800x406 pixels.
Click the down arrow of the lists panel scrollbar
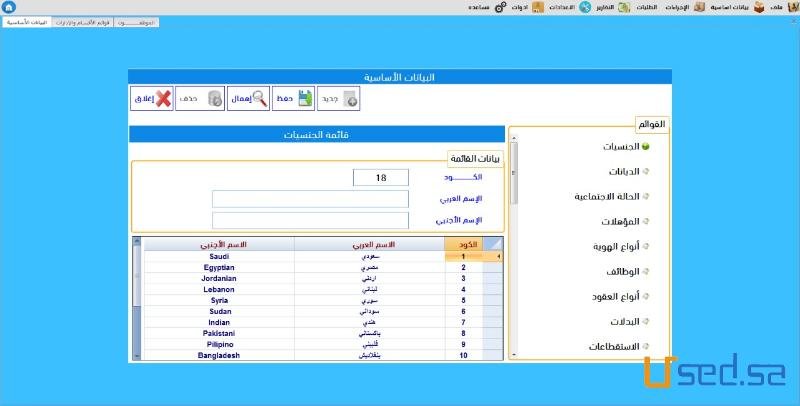[x=514, y=354]
